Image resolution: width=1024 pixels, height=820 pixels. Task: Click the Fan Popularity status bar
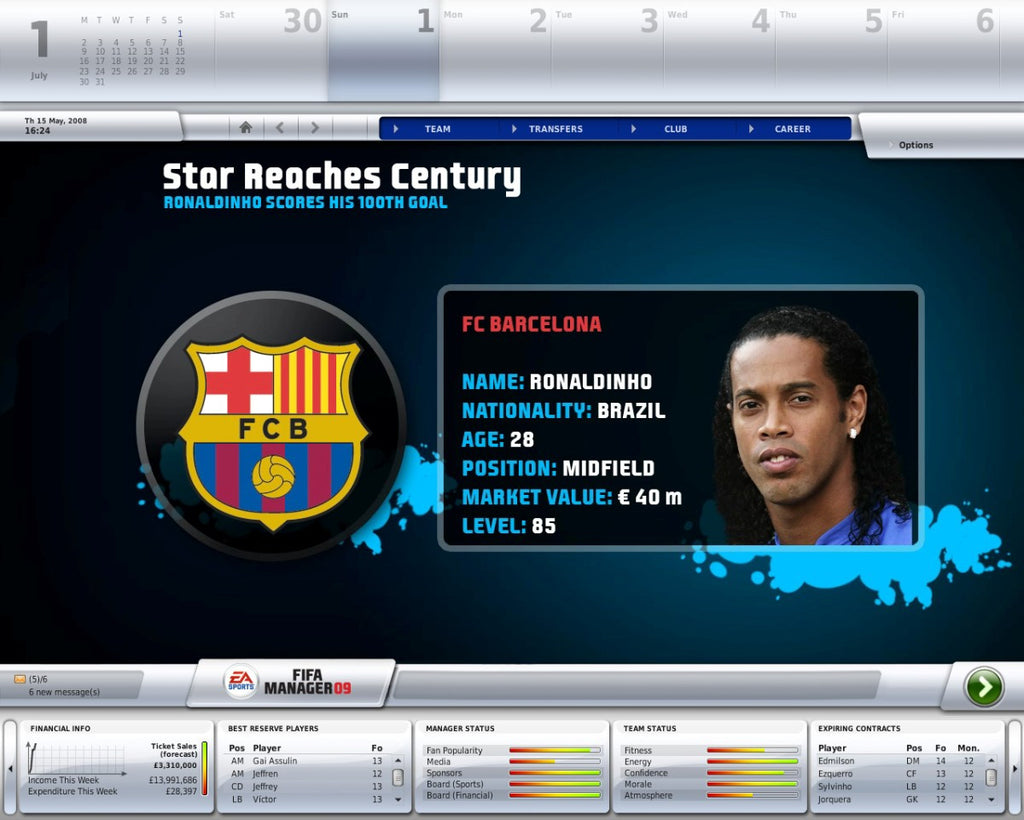[x=555, y=750]
